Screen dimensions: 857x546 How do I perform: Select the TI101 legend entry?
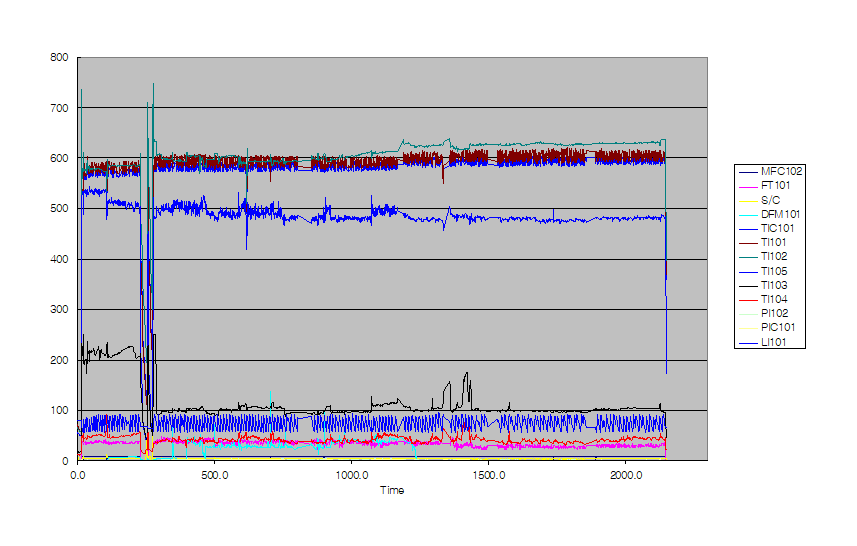762,243
